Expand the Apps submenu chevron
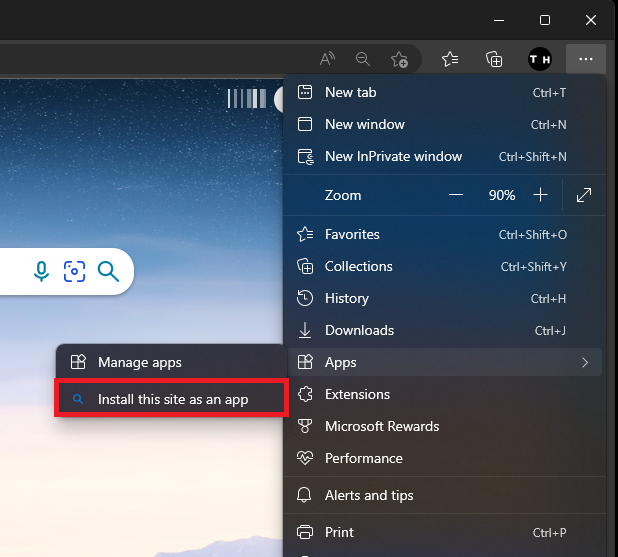This screenshot has width=618, height=557. (x=585, y=362)
